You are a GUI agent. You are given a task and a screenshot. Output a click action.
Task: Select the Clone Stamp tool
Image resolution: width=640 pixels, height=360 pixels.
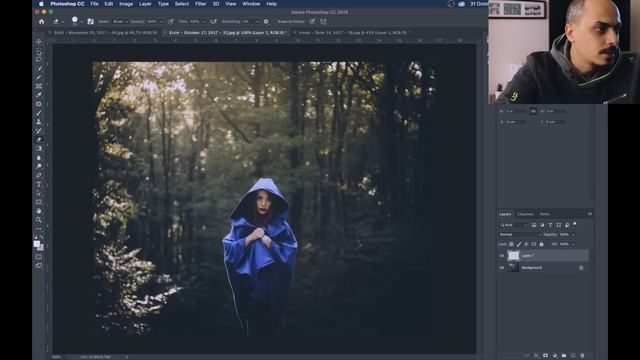[x=39, y=122]
